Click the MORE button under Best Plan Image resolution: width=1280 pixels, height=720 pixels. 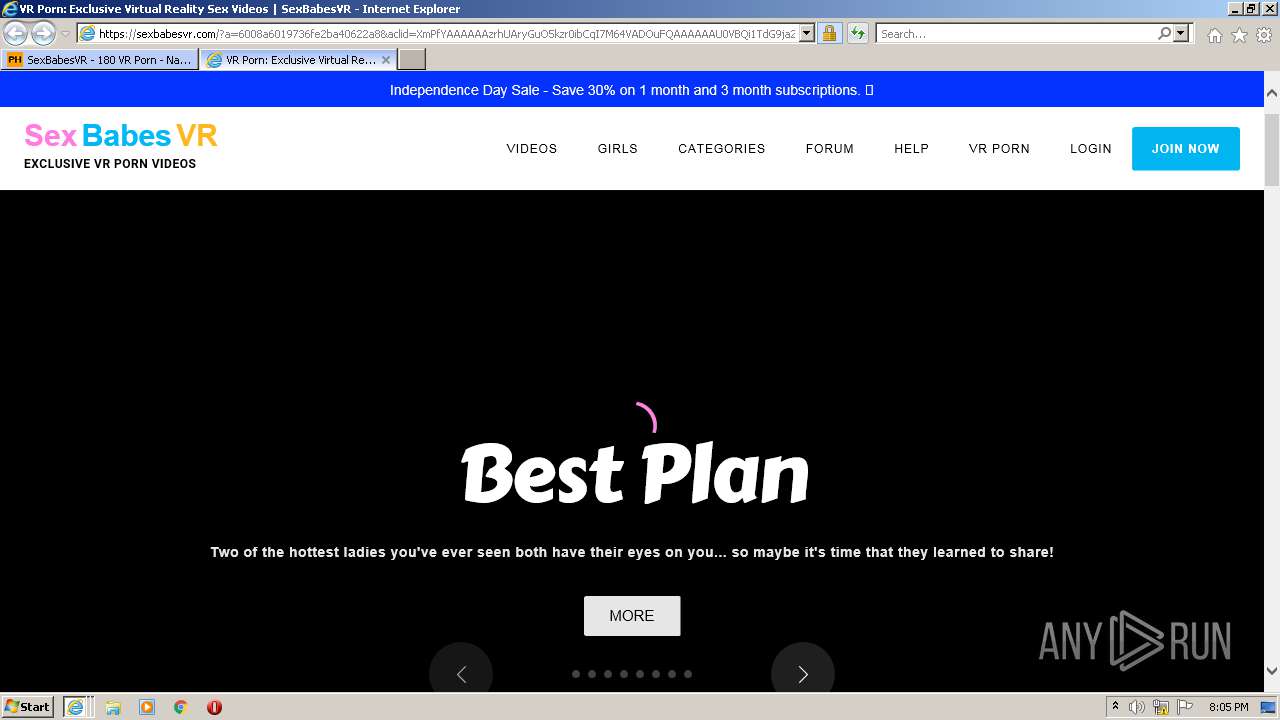click(632, 616)
